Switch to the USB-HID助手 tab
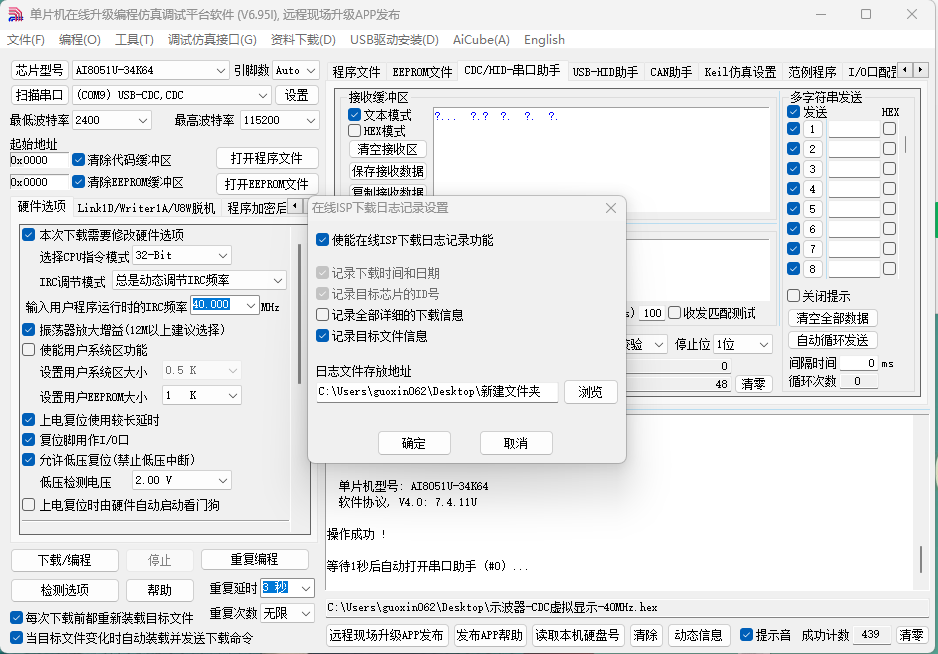 604,72
